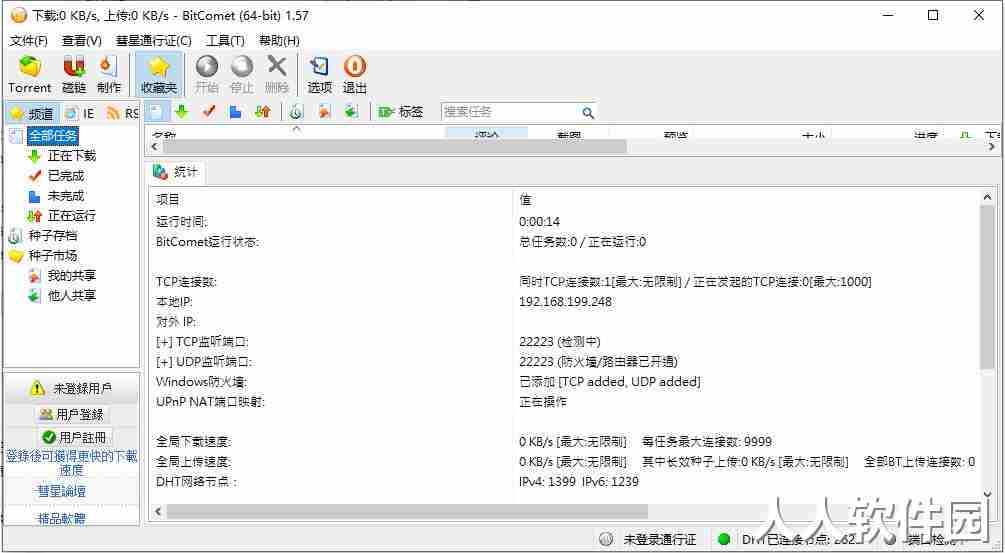The width and height of the screenshot is (1005, 553).
Task: Open the 工具(T) menu
Action: [225, 40]
